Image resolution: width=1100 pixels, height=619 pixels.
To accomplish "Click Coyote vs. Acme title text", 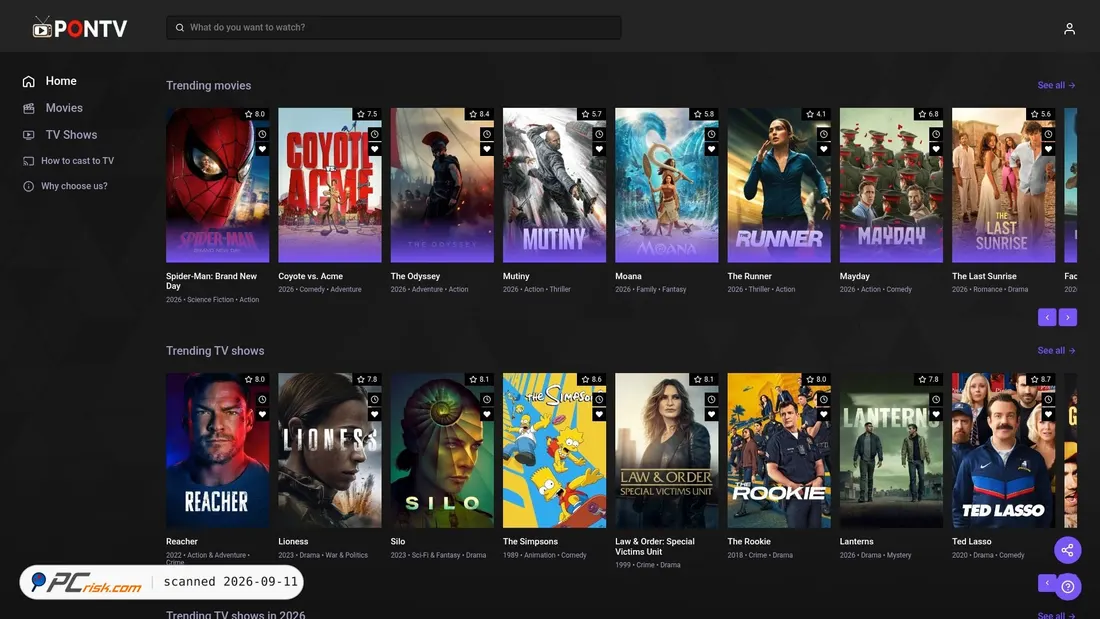I will point(310,277).
